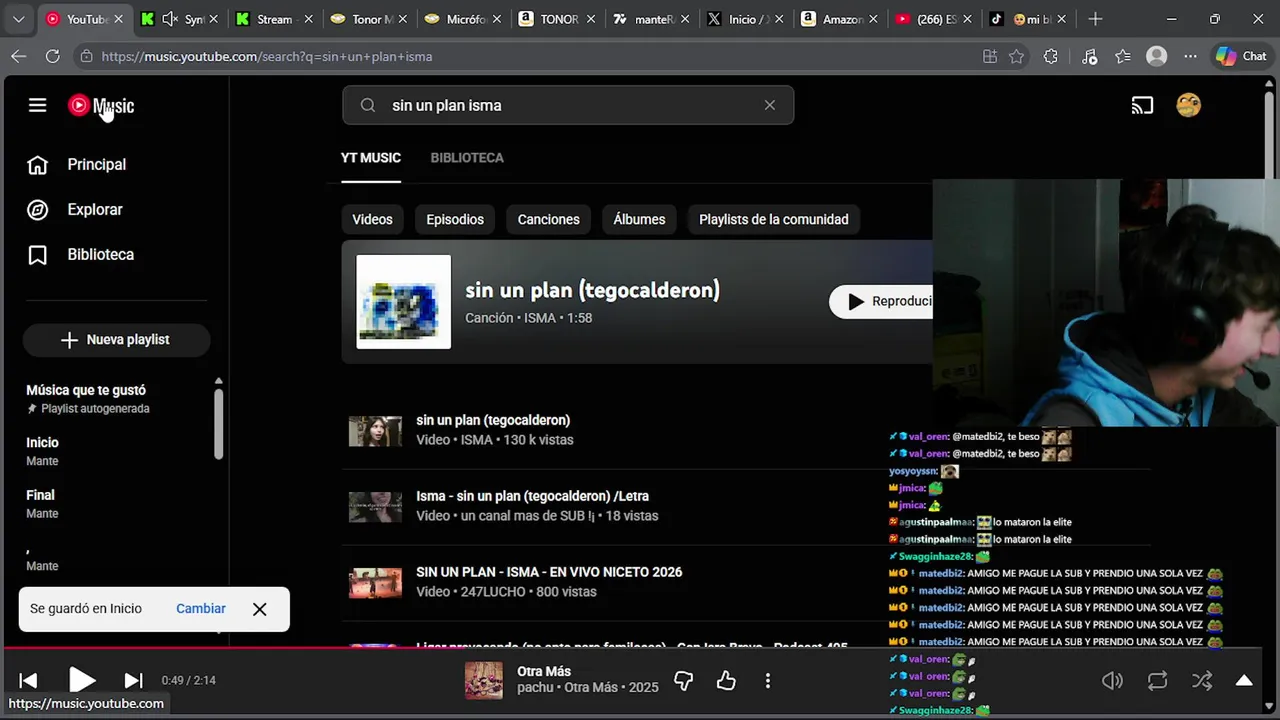Open the browser profile icon
1280x720 pixels.
pos(1157,57)
